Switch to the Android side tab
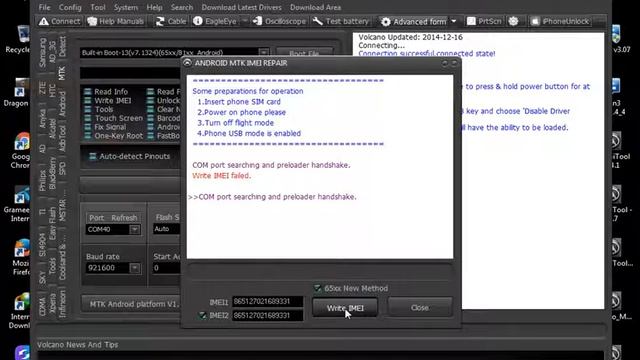Screen dimensions: 640x360 62,104
